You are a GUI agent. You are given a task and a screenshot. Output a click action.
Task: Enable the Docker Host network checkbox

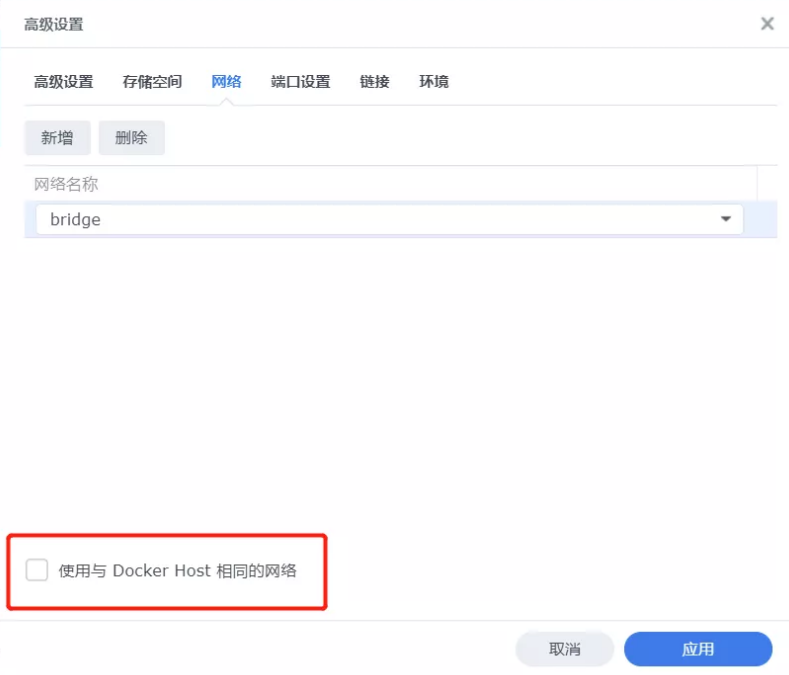[x=37, y=571]
